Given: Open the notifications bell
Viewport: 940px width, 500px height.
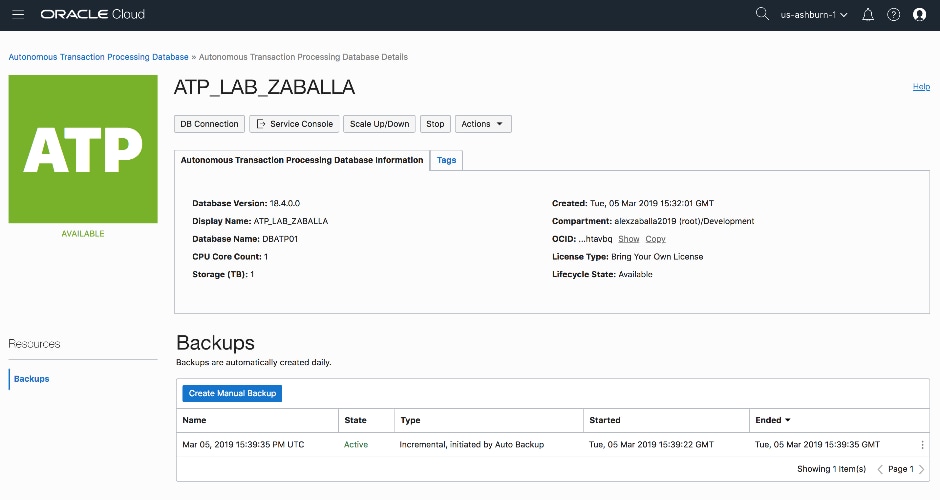Looking at the screenshot, I should pos(868,14).
